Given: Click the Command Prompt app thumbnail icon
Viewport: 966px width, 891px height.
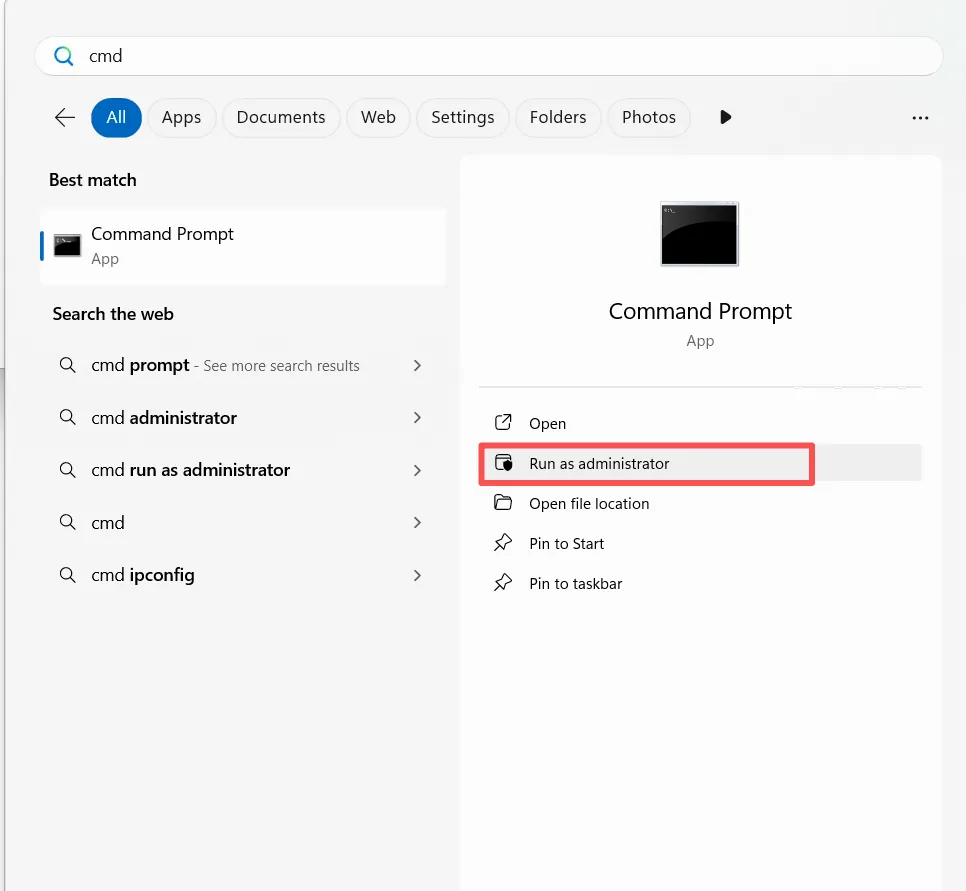Looking at the screenshot, I should point(698,233).
